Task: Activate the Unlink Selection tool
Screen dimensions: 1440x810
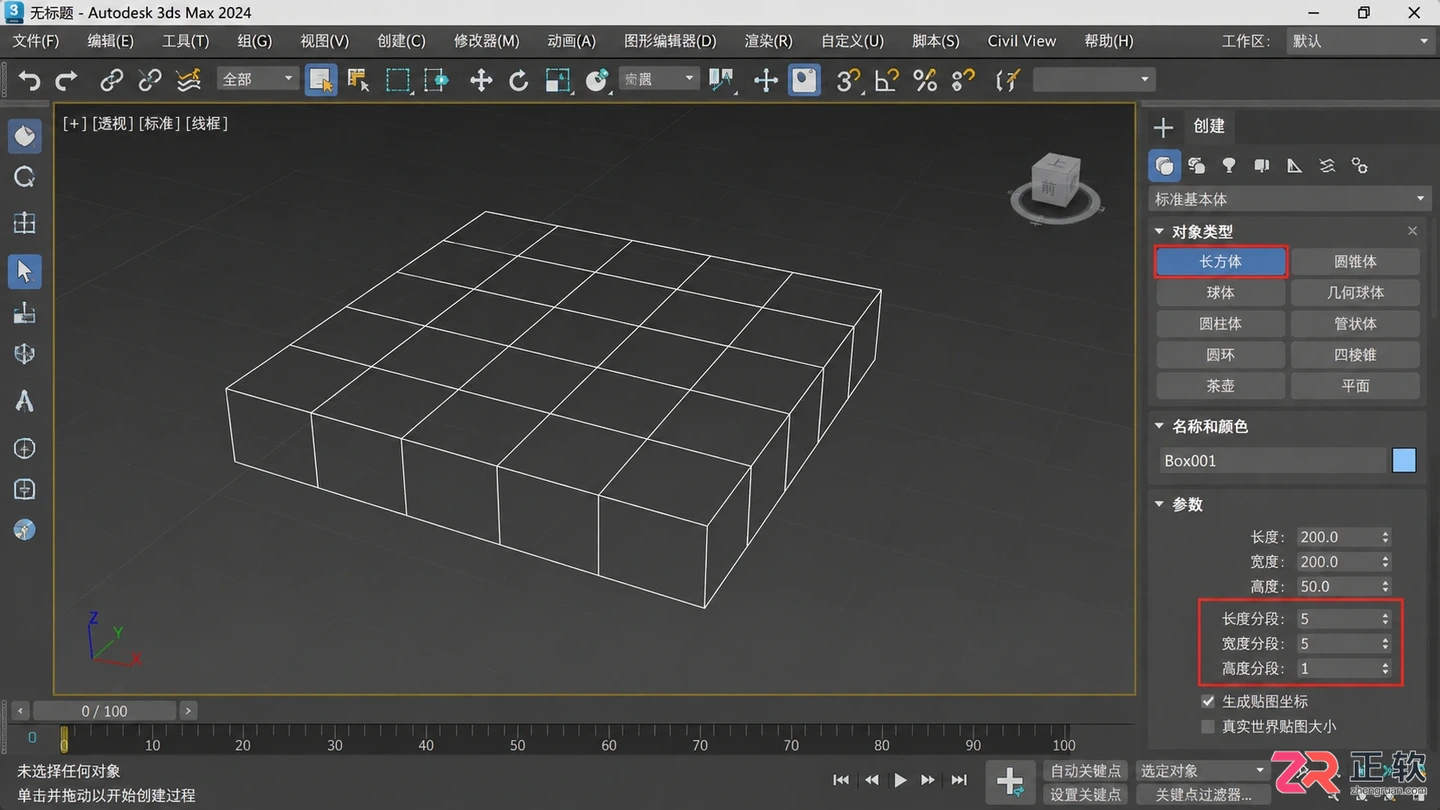Action: coord(150,80)
